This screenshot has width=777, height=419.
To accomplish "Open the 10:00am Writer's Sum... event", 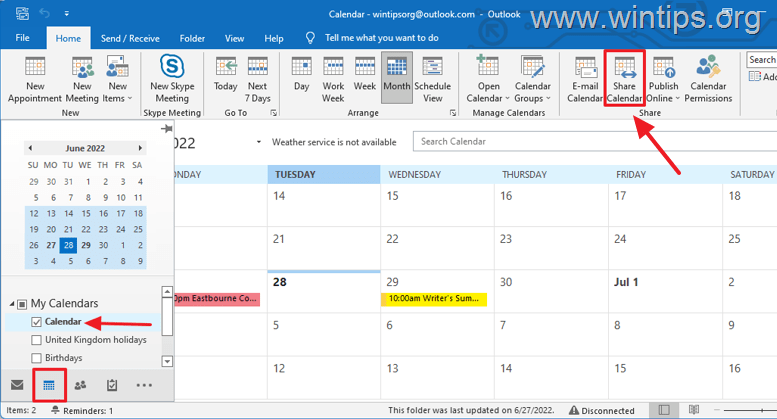I will point(434,299).
